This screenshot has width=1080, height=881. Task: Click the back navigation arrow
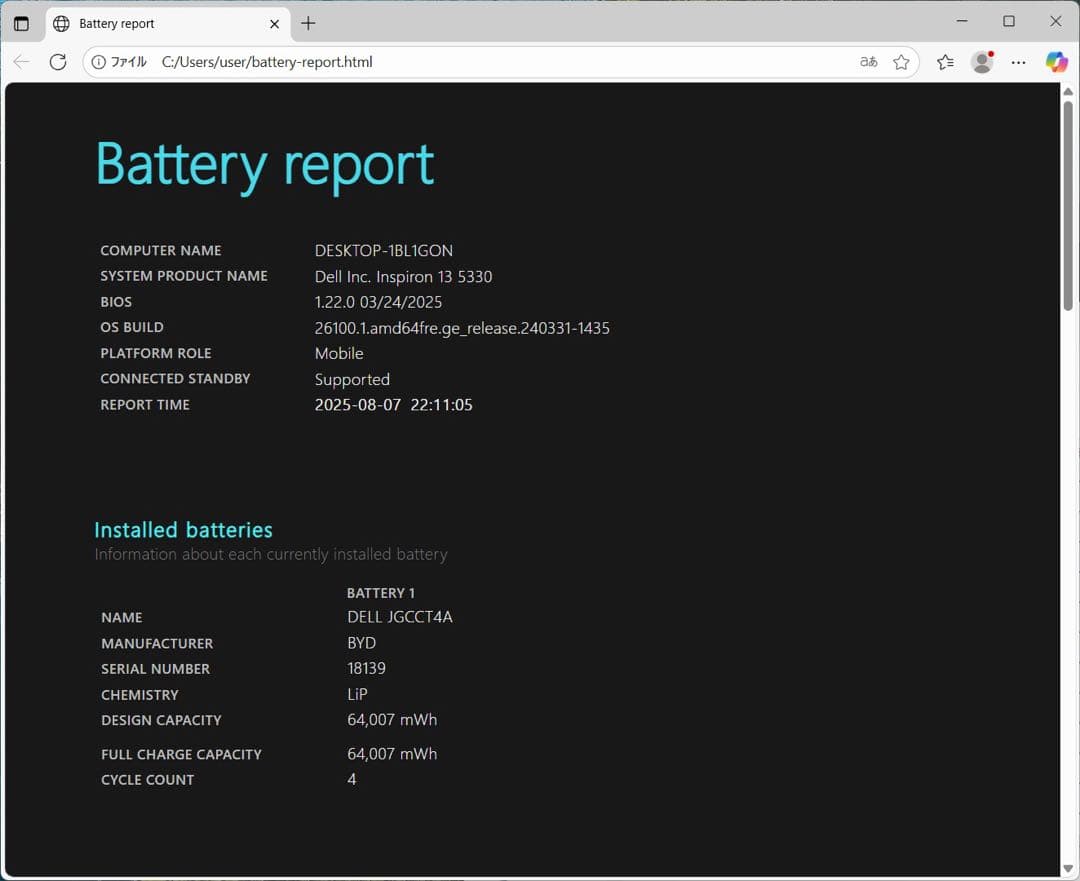[22, 61]
